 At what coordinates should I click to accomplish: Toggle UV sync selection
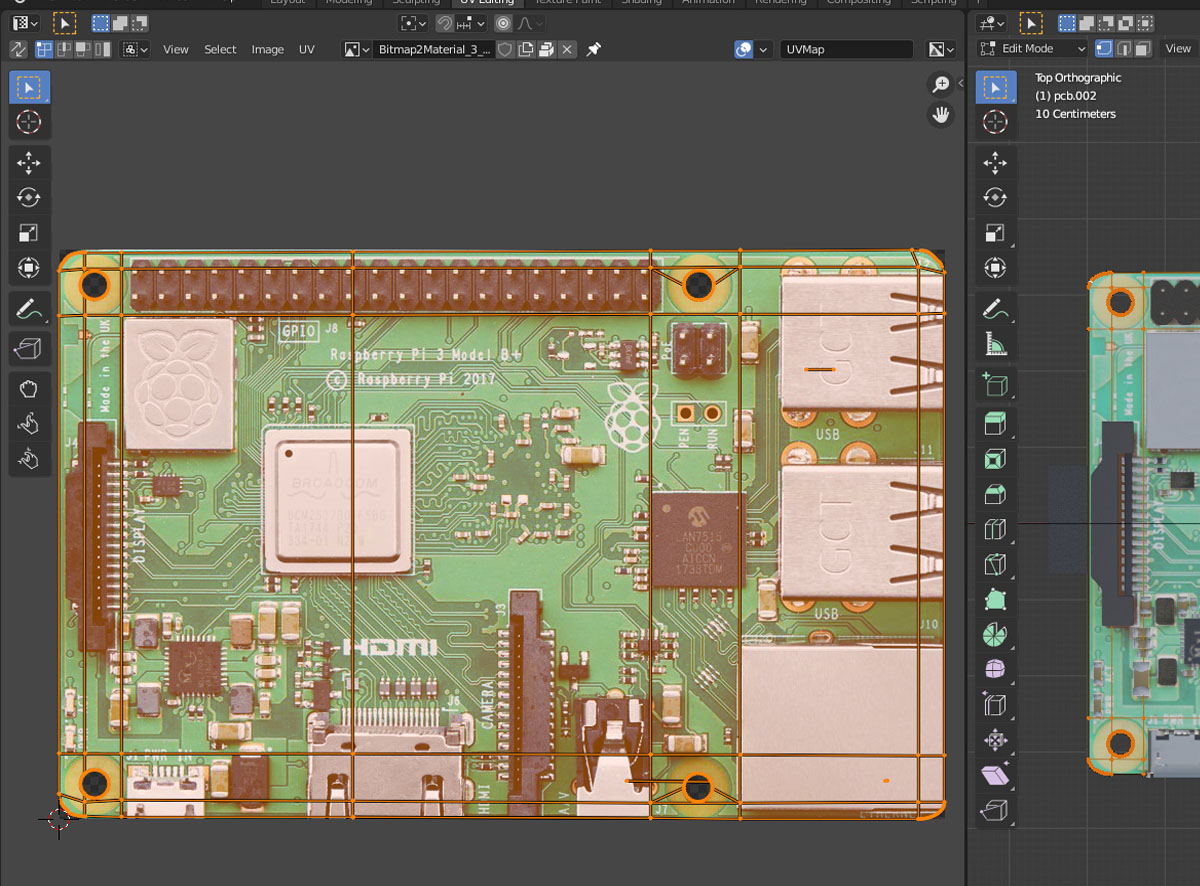(x=18, y=49)
